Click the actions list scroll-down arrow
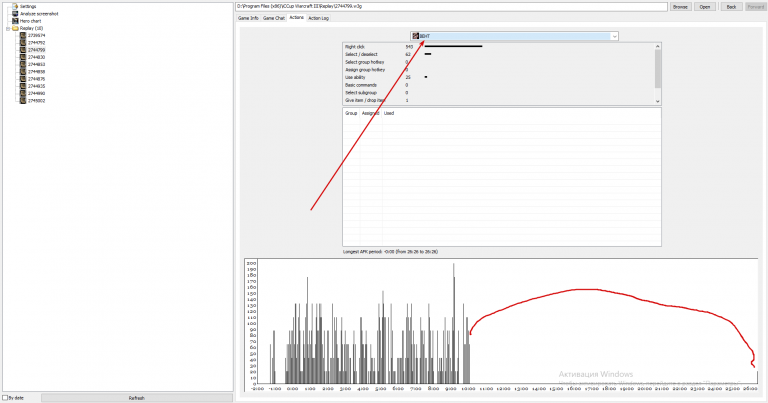The width and height of the screenshot is (768, 403). [658, 101]
